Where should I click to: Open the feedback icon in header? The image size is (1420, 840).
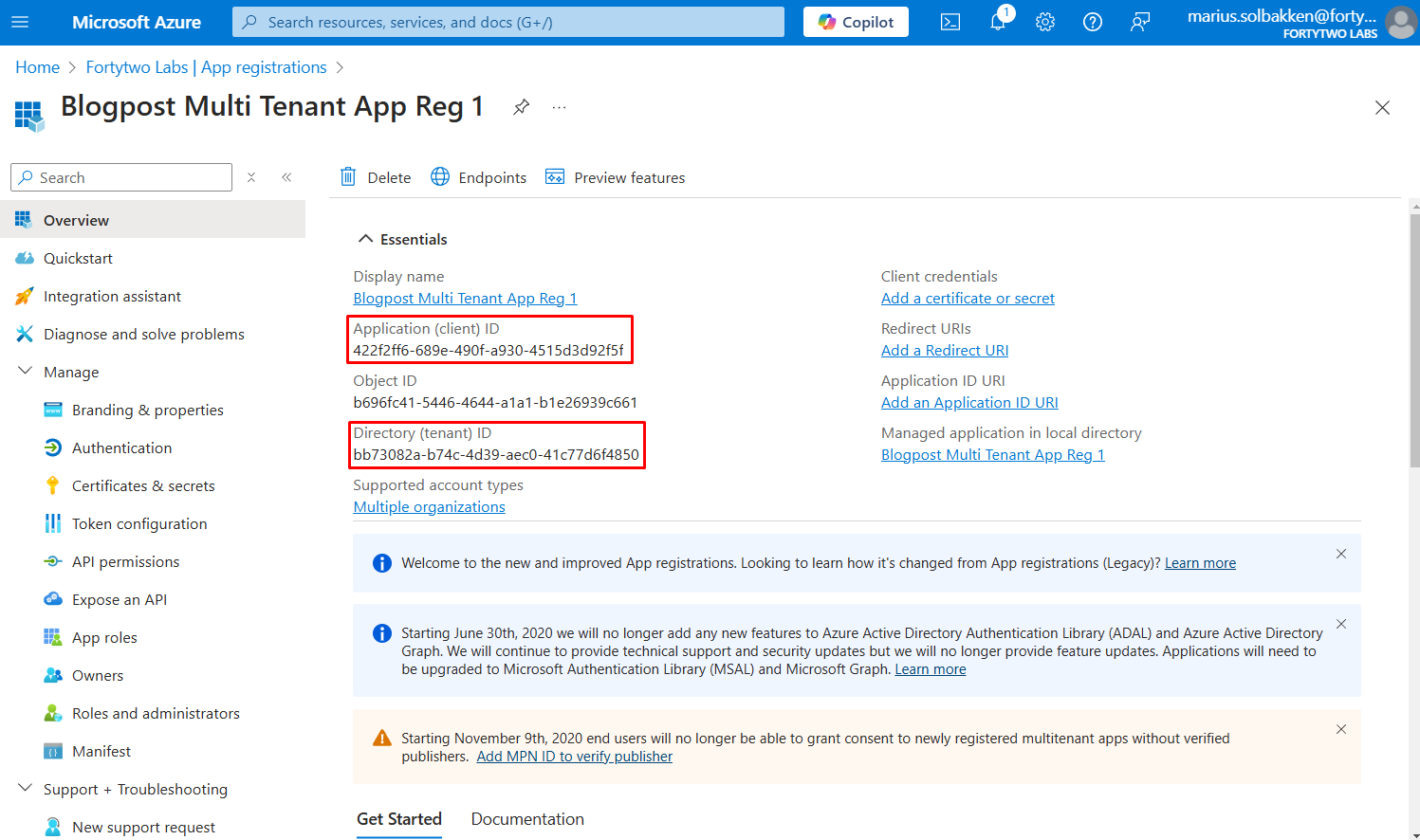pos(1139,22)
